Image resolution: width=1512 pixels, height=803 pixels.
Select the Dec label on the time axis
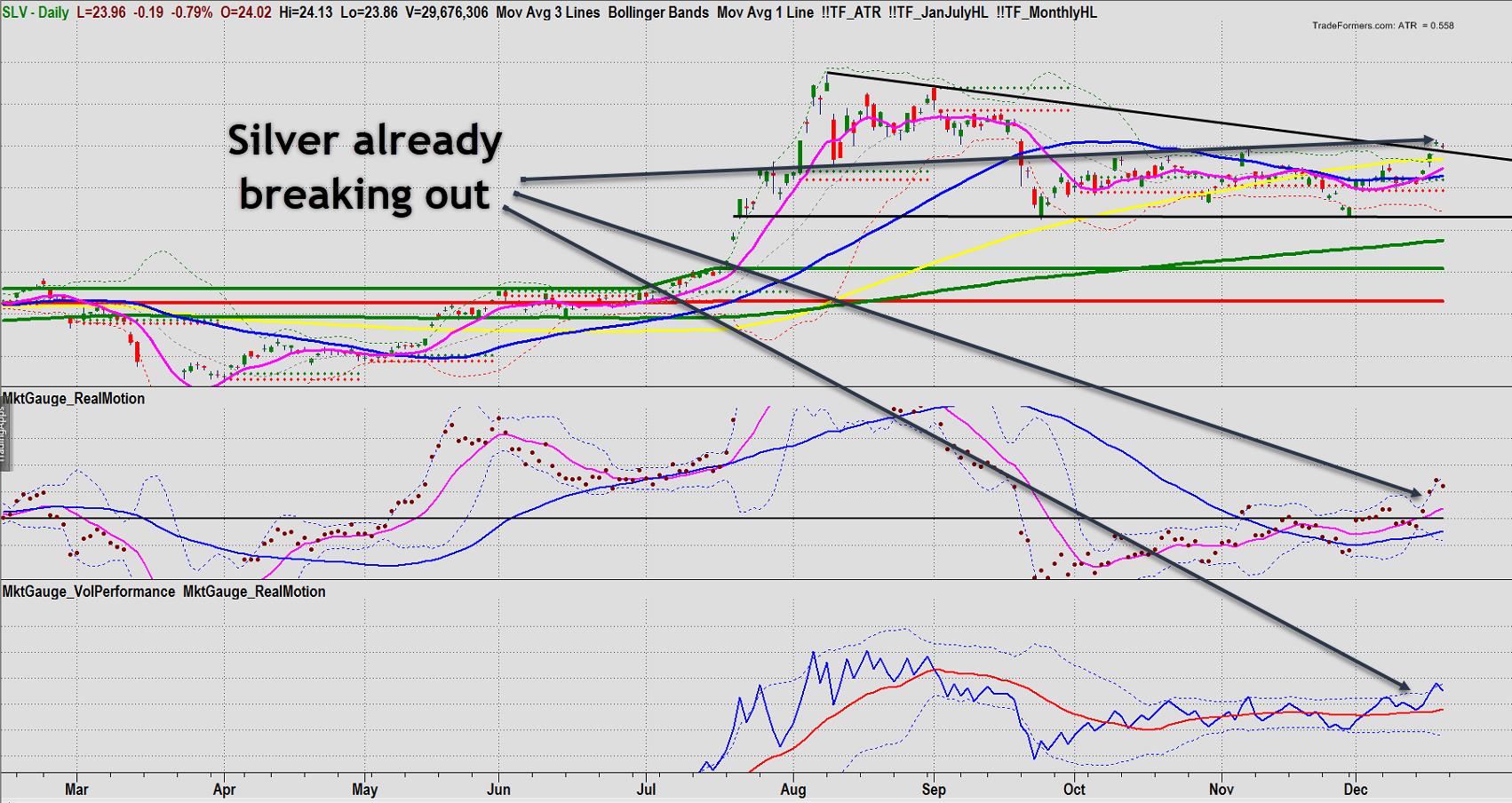pos(1355,789)
